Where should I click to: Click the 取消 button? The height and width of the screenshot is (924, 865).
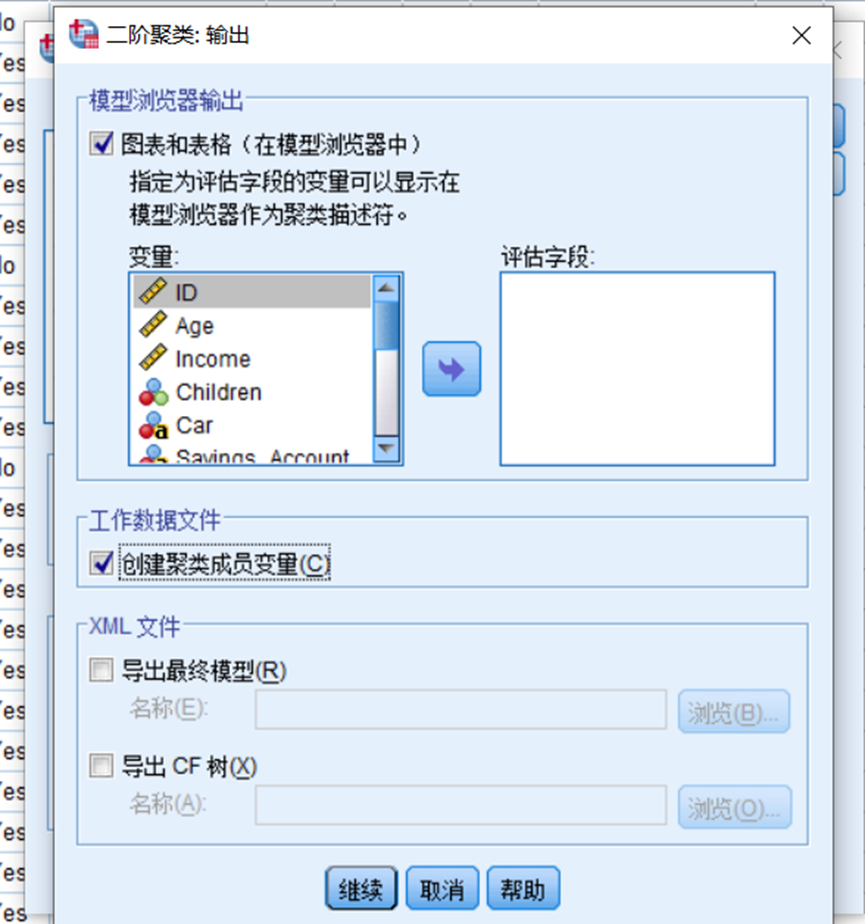coord(442,888)
